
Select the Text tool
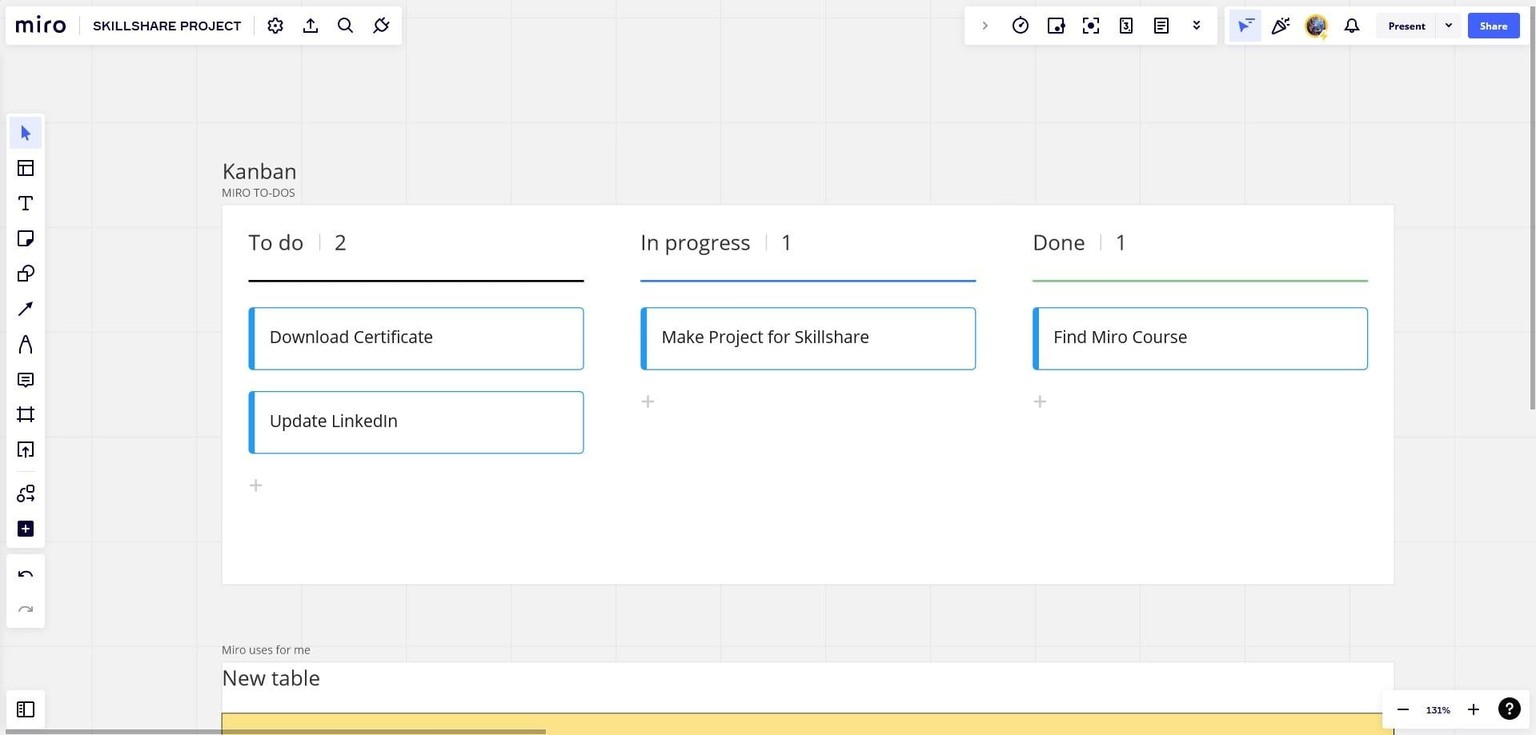(x=26, y=203)
